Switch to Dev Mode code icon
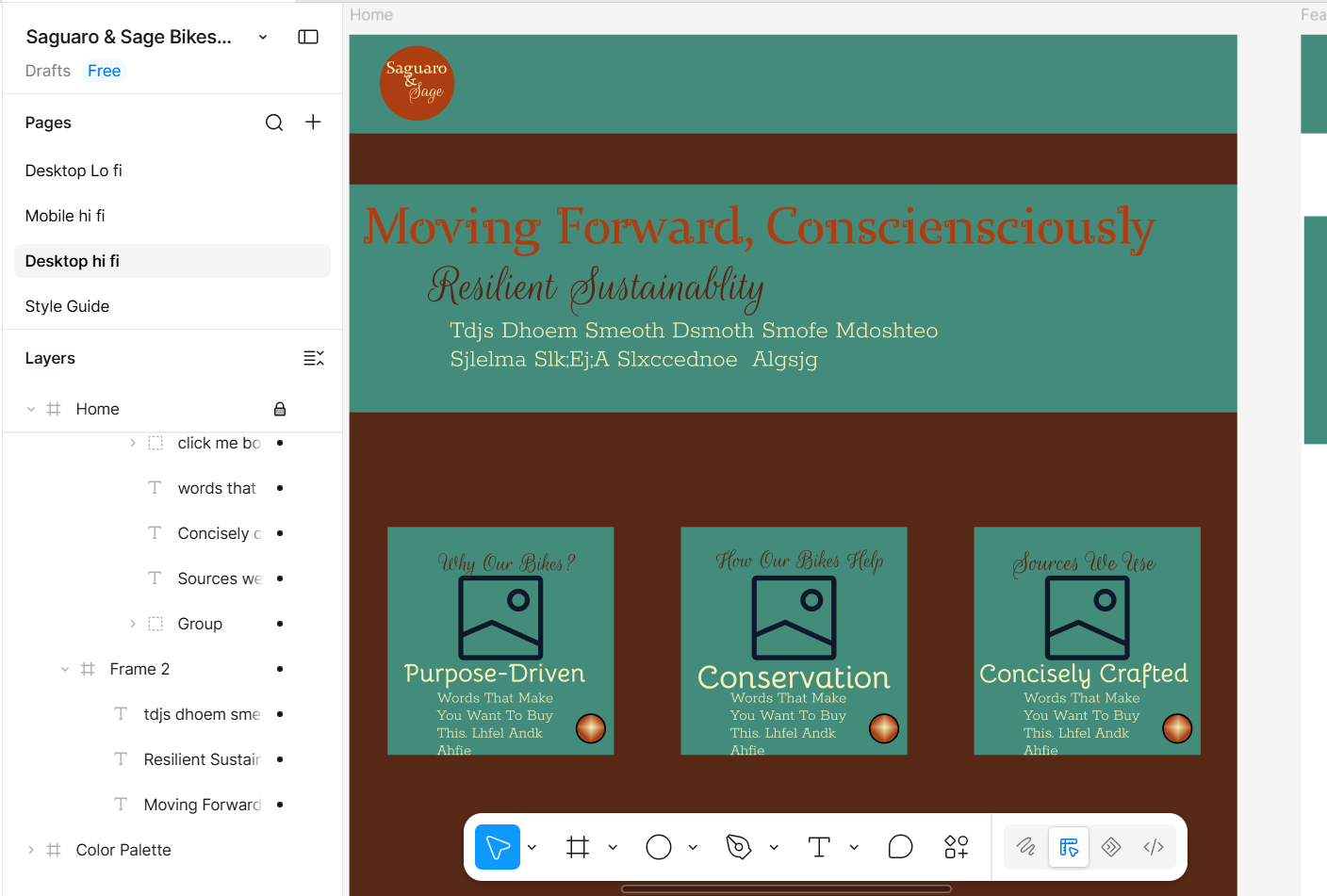Screen dimensions: 1327x896 point(1154,847)
